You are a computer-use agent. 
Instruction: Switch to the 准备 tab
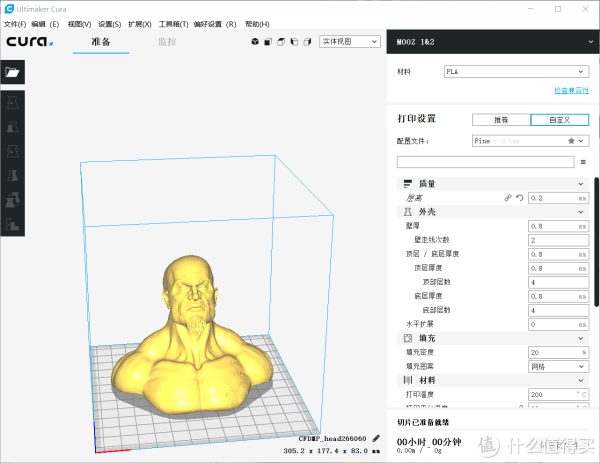tap(101, 42)
